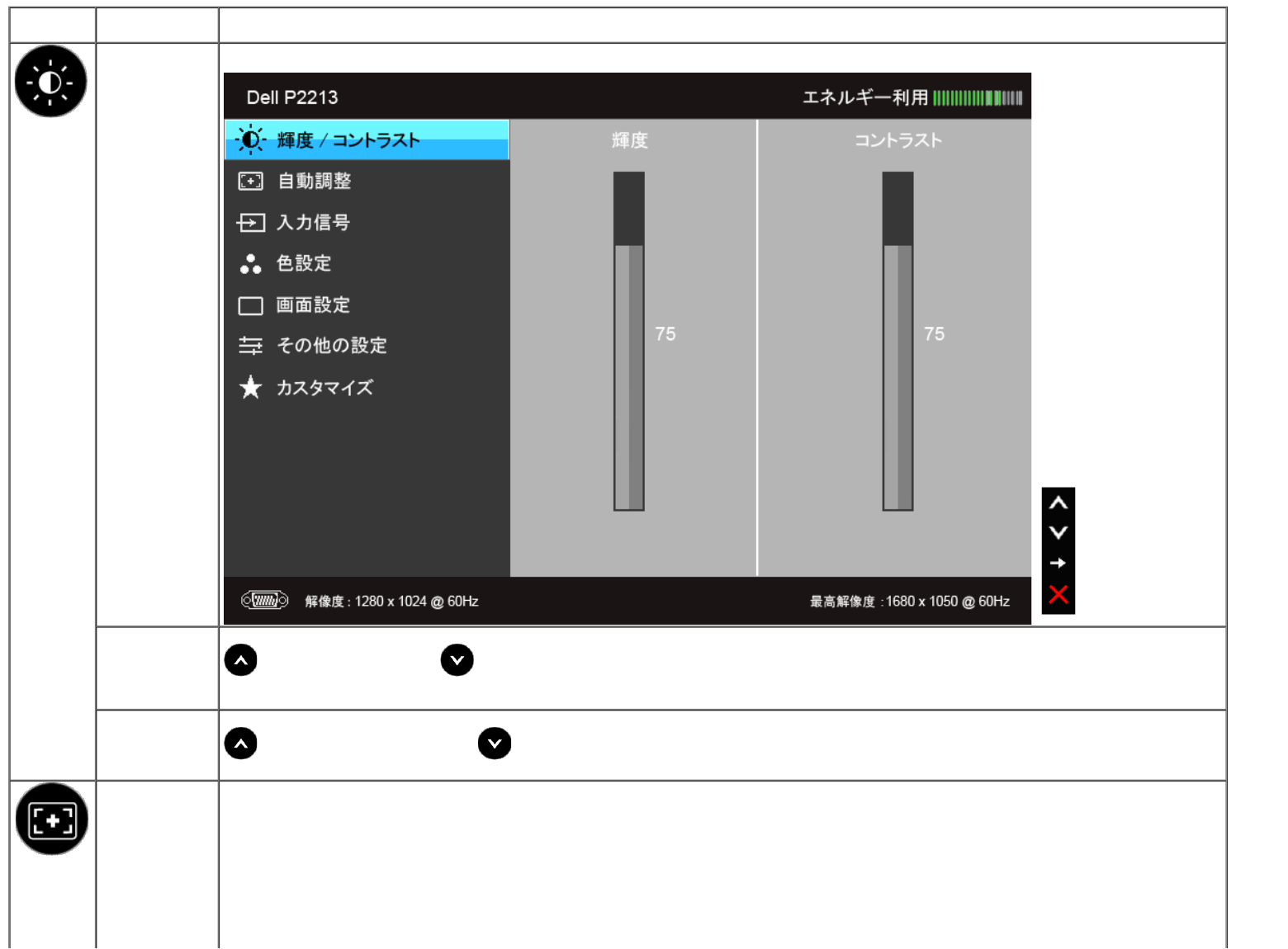Click the コントラスト column heading
1288x949 pixels.
898,140
